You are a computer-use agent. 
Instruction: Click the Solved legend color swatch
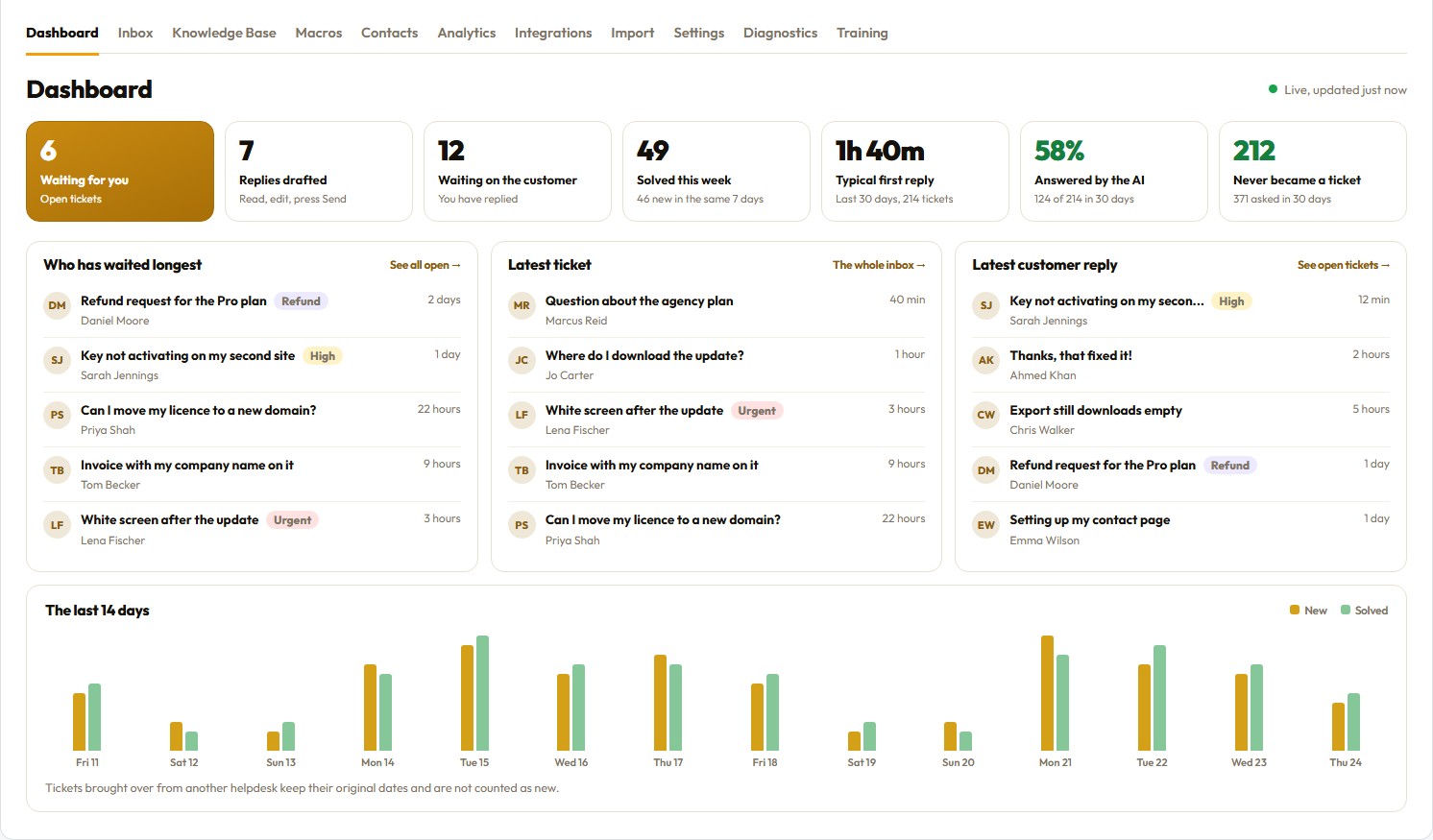(x=1346, y=610)
